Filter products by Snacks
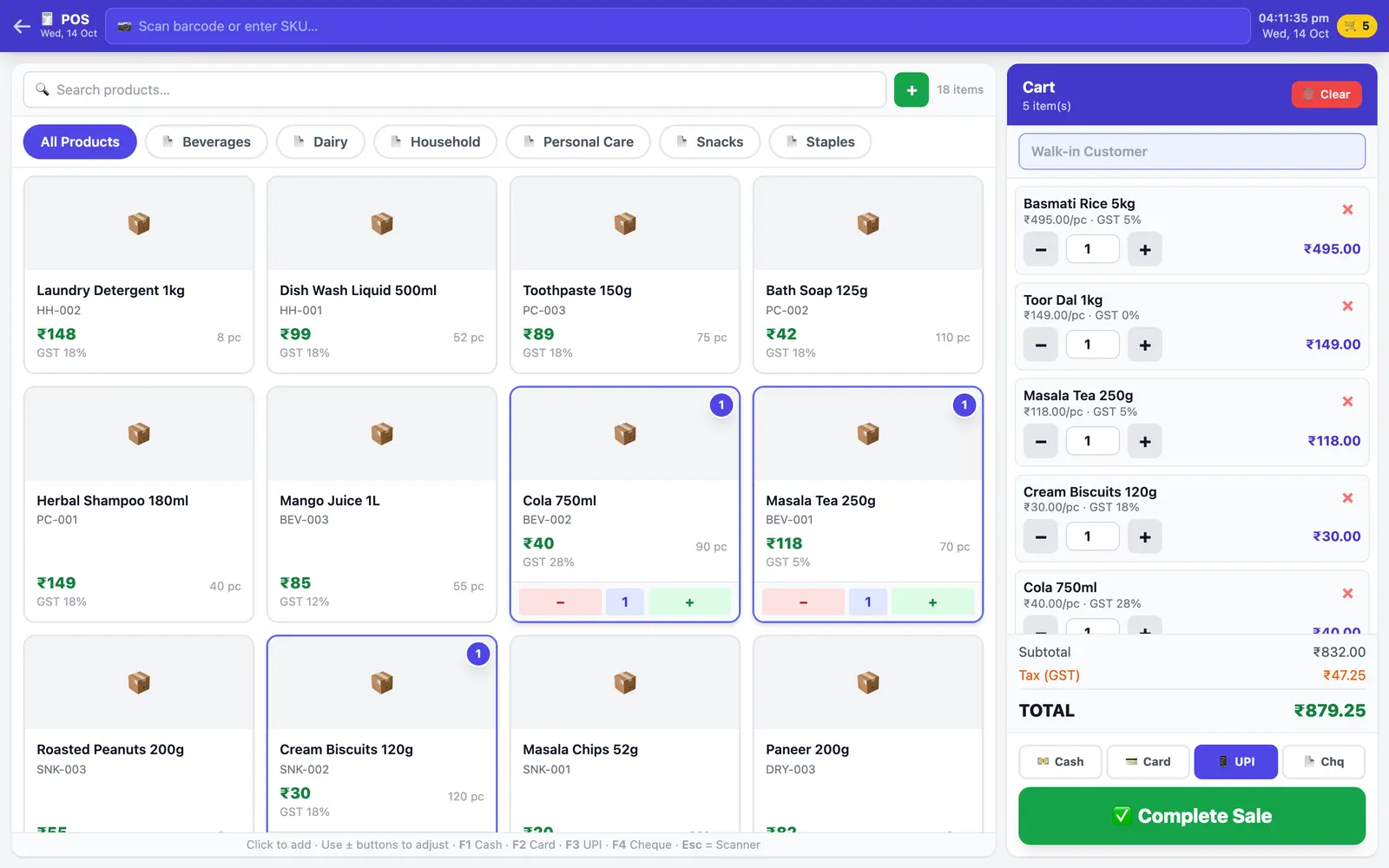This screenshot has height=868, width=1389. tap(710, 141)
